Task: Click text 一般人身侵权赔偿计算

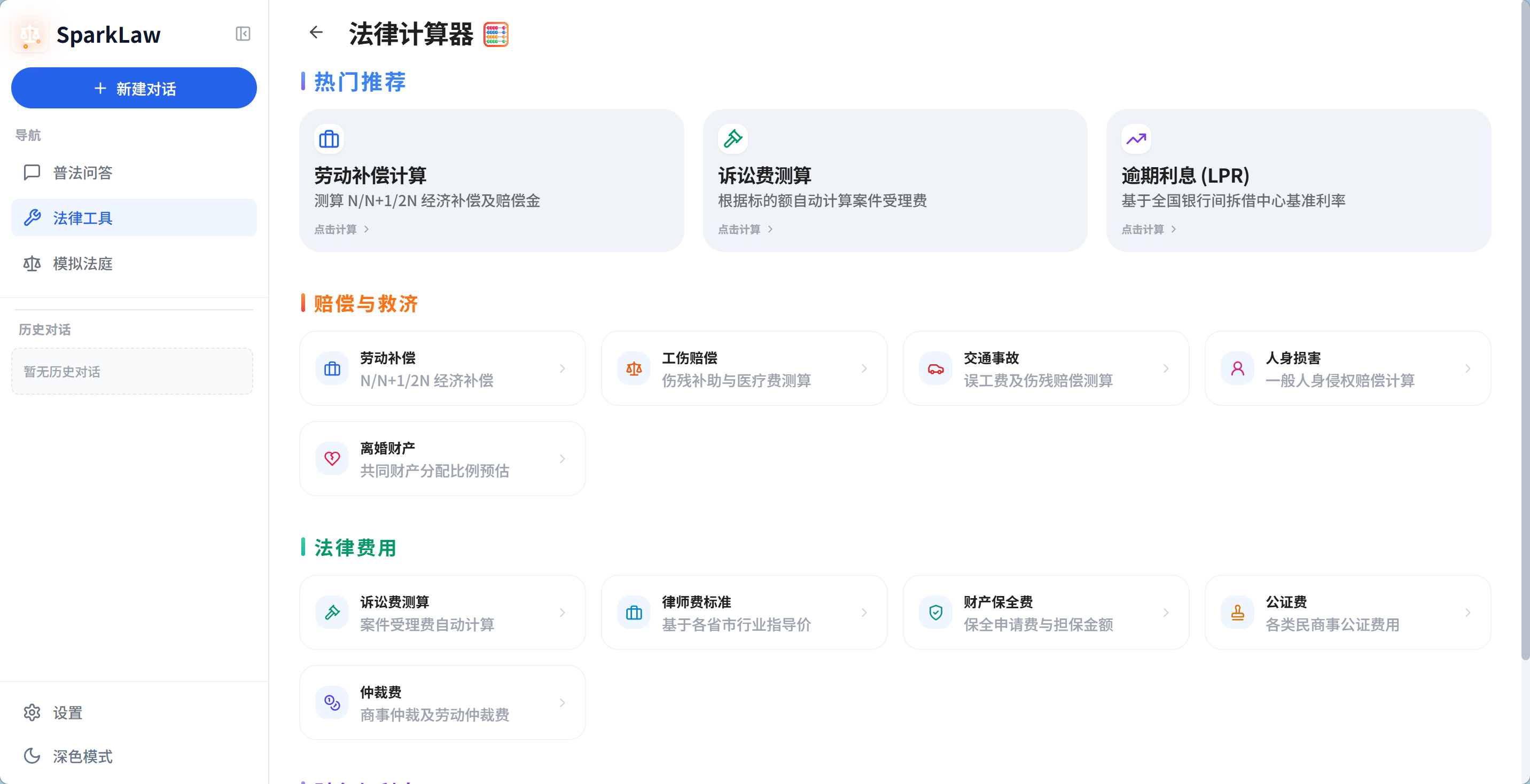Action: (x=1340, y=381)
